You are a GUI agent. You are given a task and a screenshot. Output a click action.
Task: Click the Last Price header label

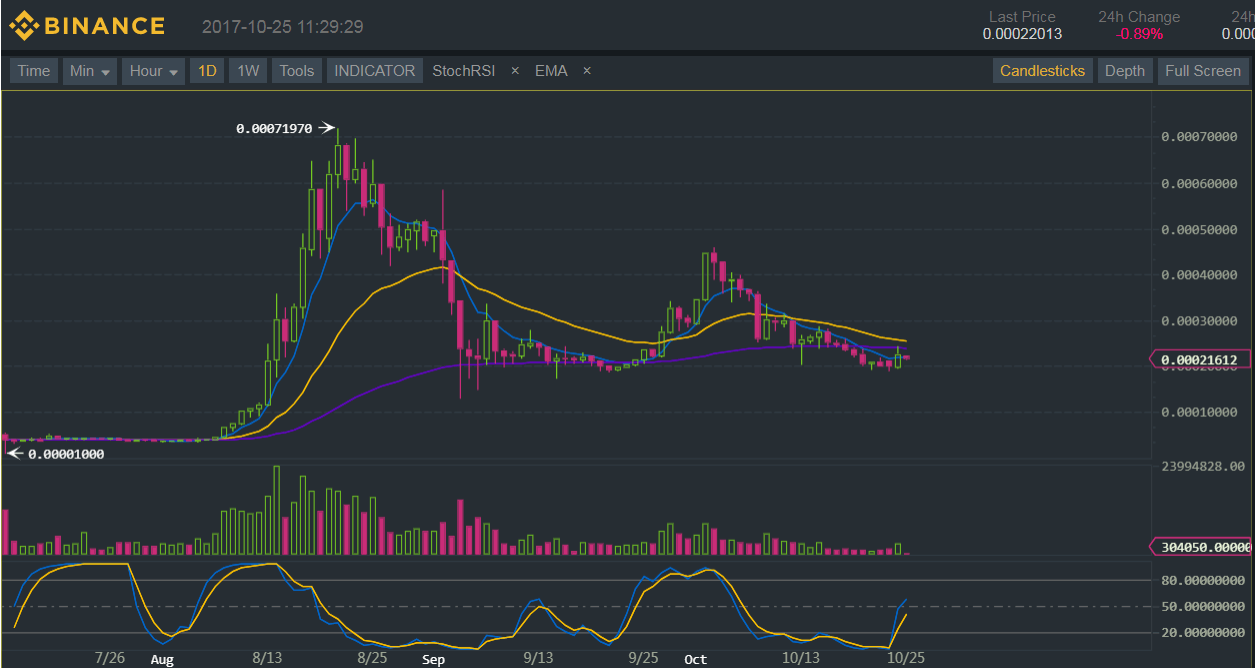[1022, 17]
